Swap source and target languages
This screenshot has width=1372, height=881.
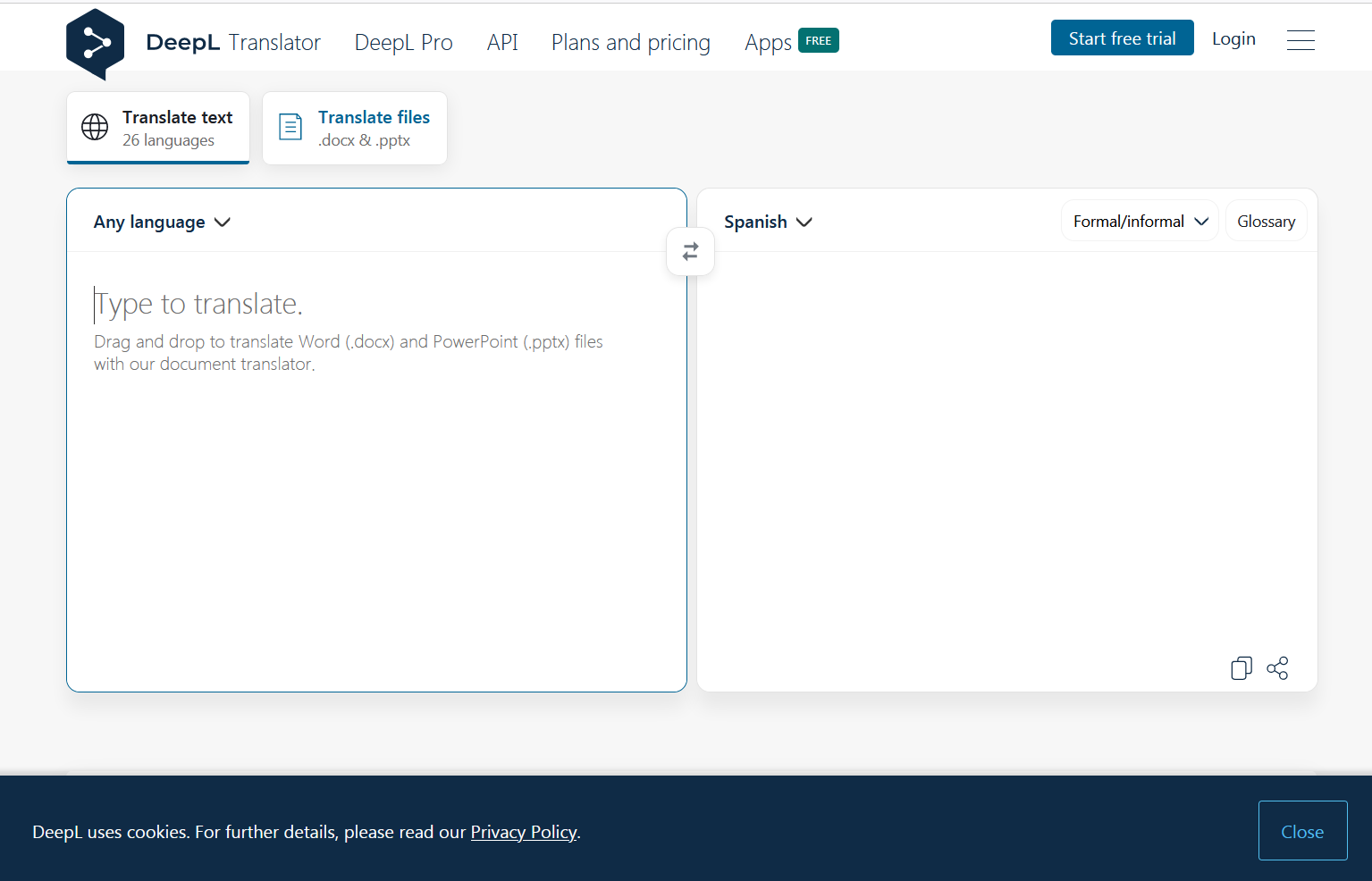[x=690, y=252]
